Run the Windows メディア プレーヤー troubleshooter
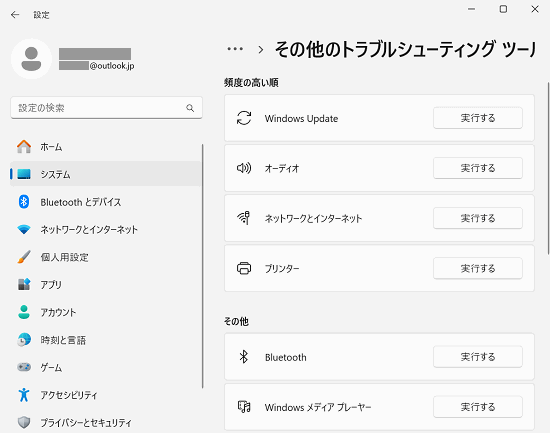Image resolution: width=550 pixels, height=433 pixels. [478, 407]
